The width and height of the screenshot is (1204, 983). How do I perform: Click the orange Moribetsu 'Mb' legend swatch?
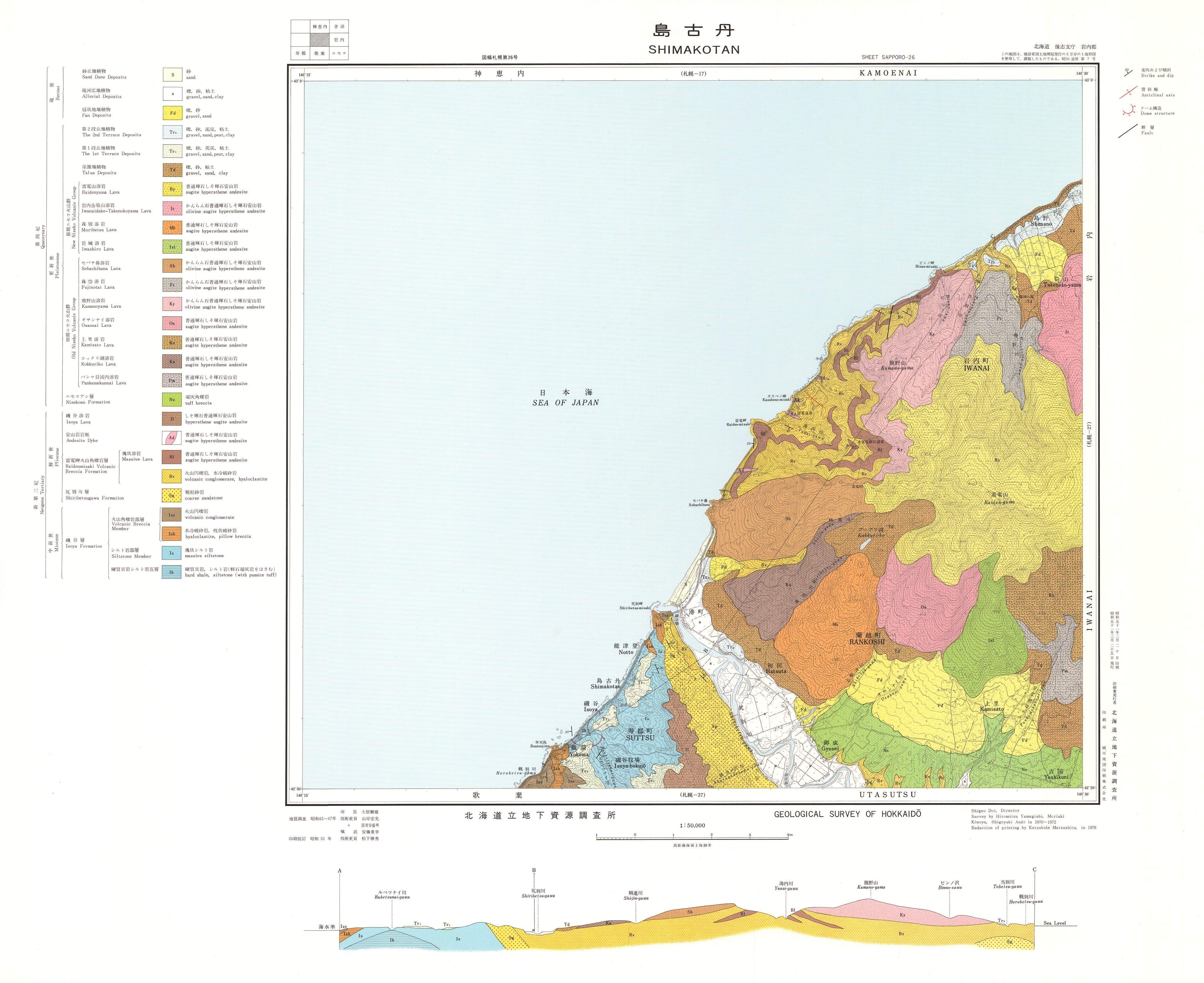coord(172,228)
